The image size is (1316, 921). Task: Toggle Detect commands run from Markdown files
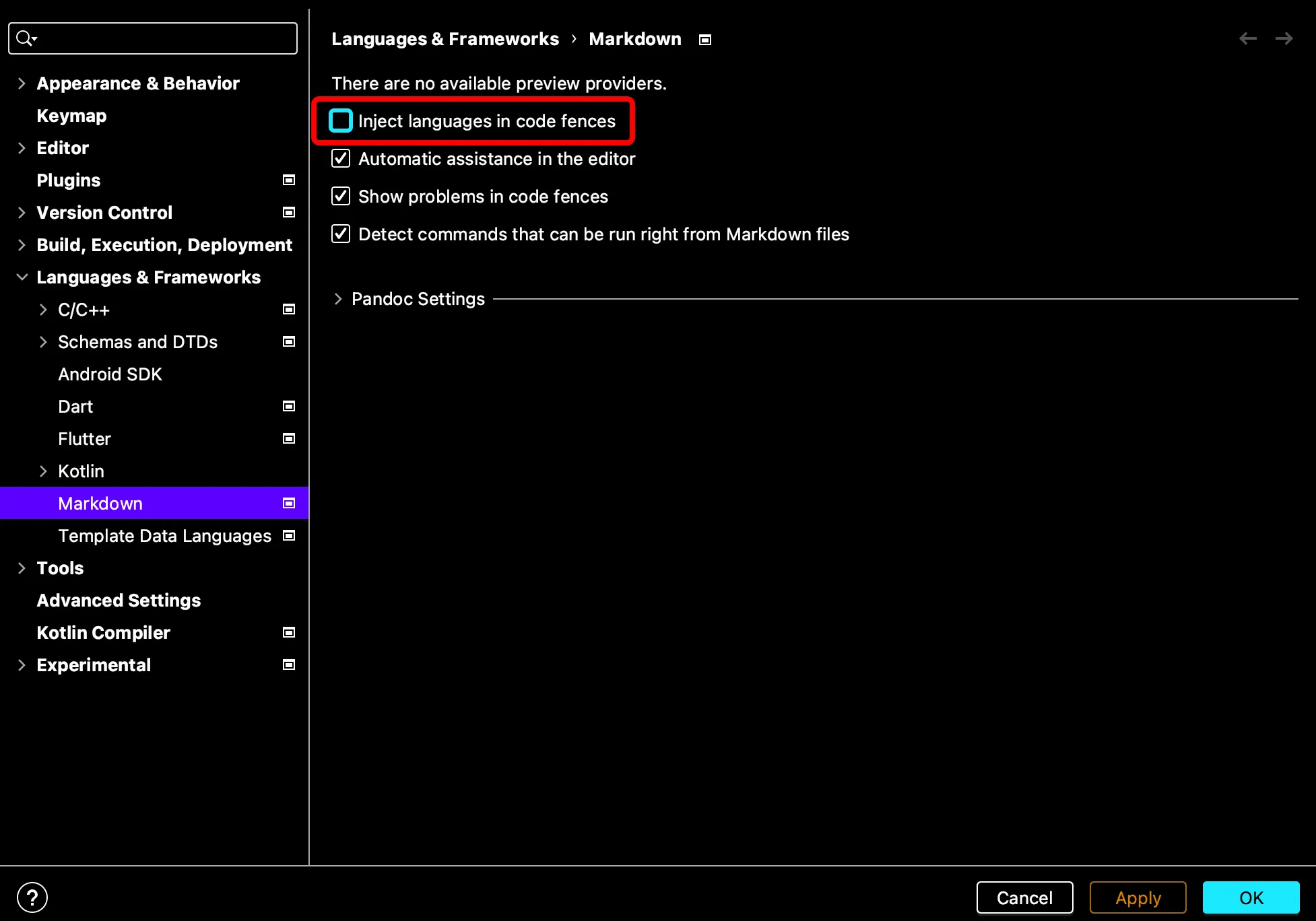pos(341,234)
